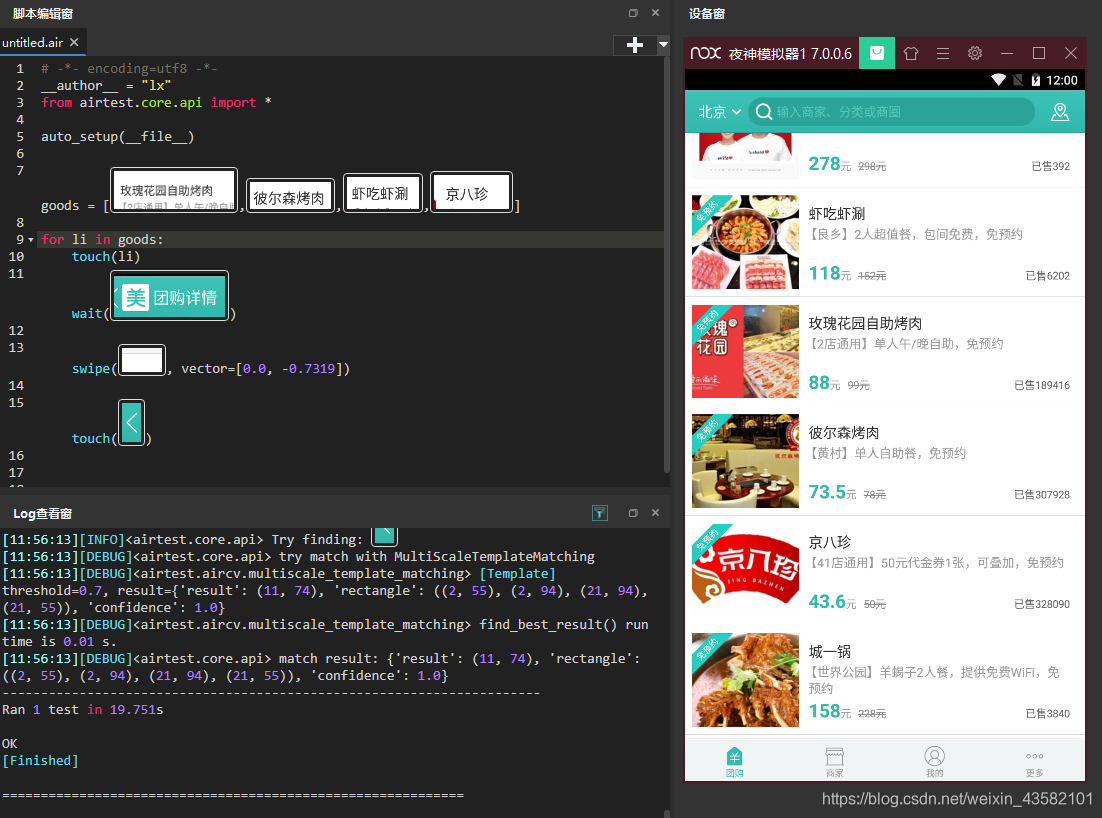The height and width of the screenshot is (818, 1102).
Task: Click the blank swipe image template
Action: pos(142,360)
